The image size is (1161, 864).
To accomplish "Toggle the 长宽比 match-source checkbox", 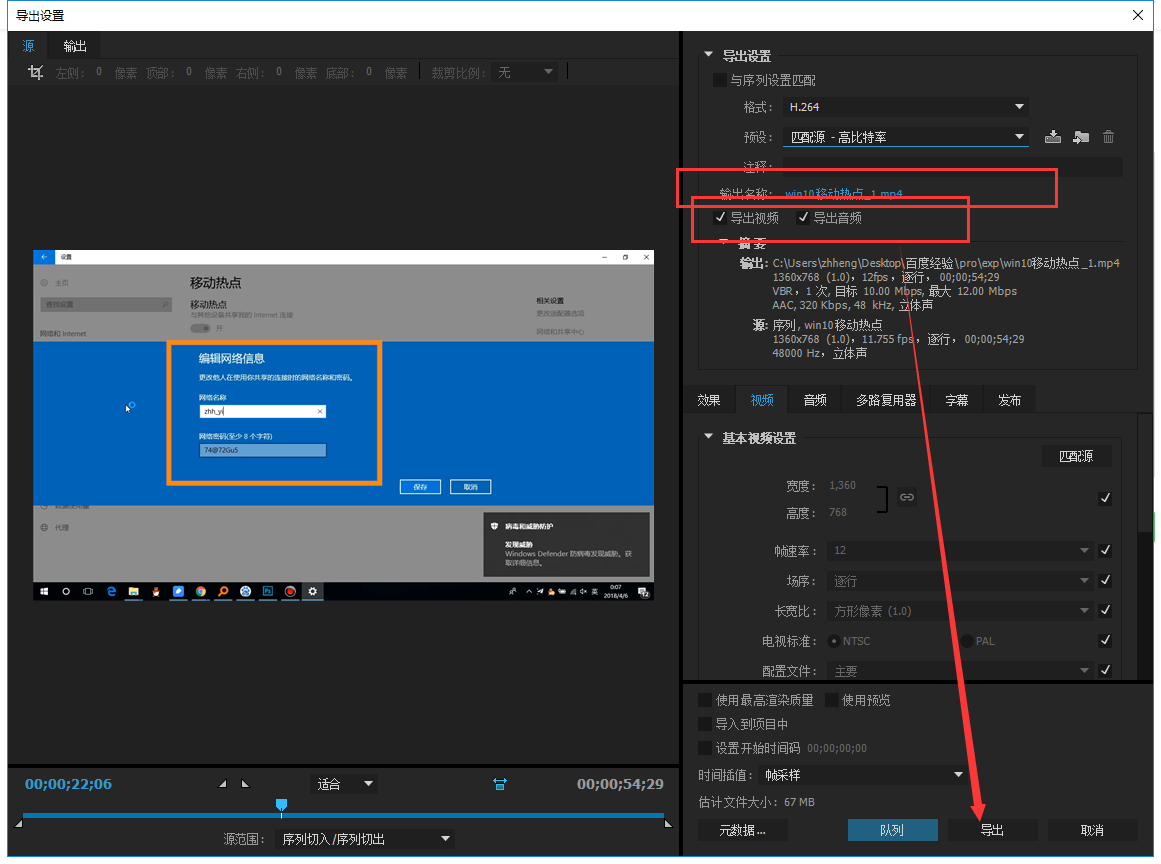I will (x=1105, y=611).
